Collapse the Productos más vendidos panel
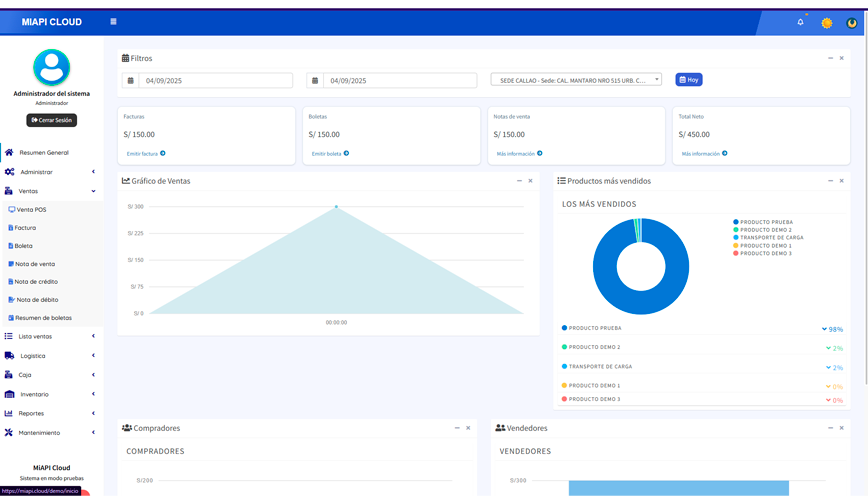 pos(830,181)
